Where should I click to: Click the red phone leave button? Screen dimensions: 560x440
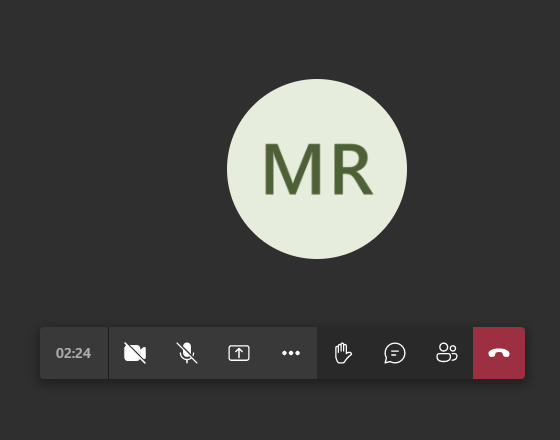tap(499, 353)
